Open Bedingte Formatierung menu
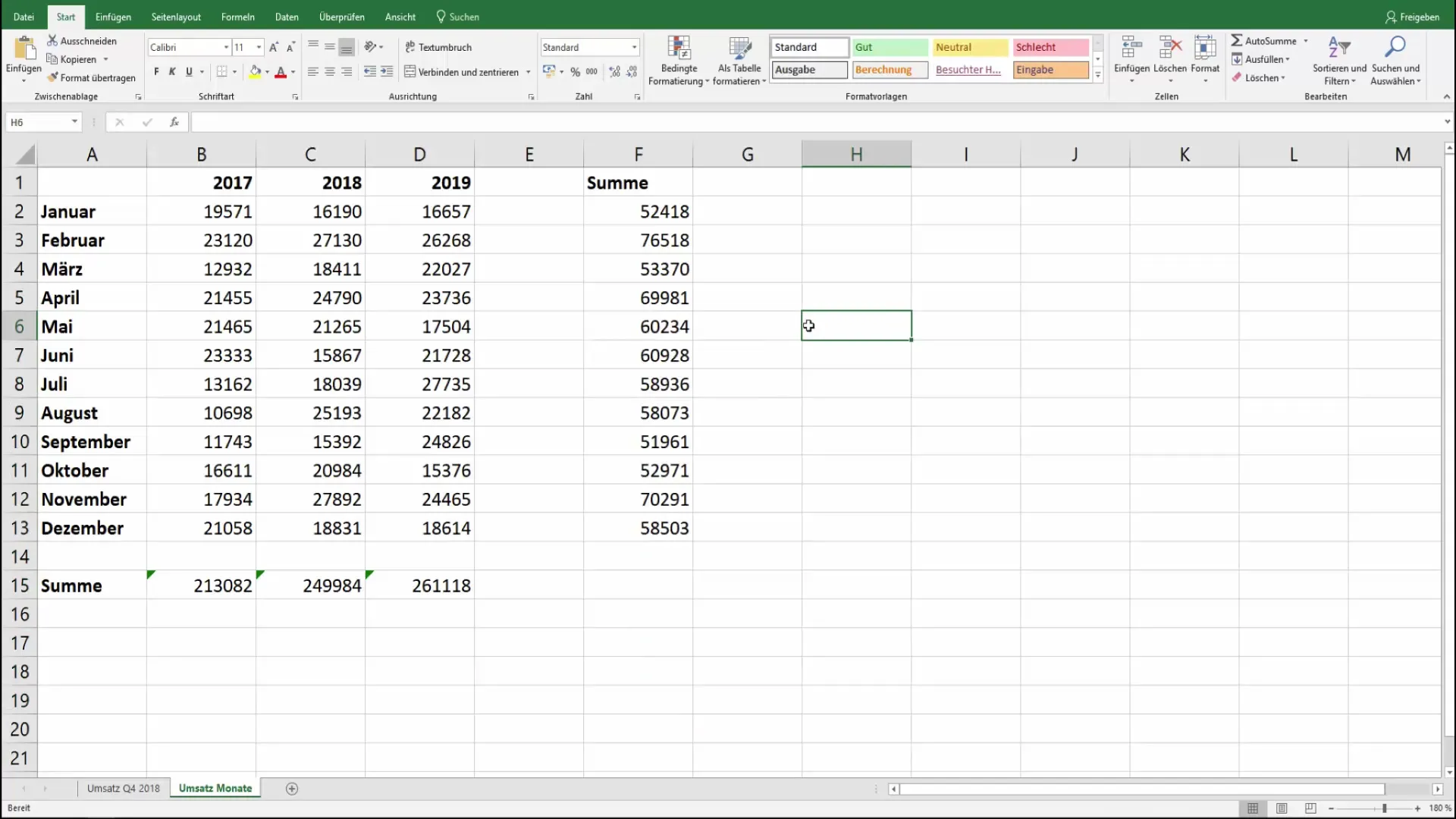 [x=679, y=61]
